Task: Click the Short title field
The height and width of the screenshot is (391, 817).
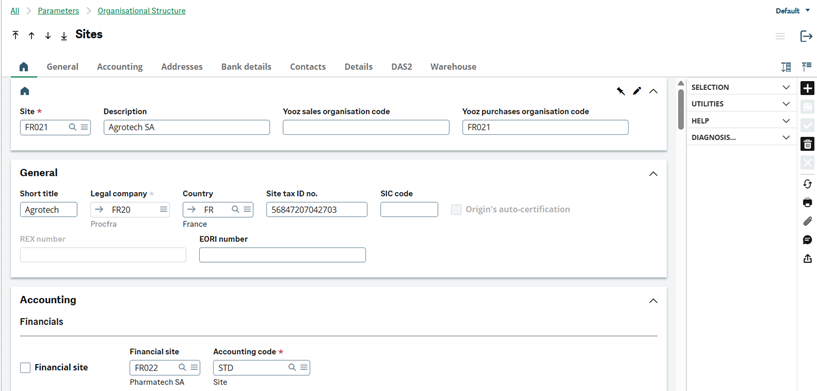Action: pos(48,210)
